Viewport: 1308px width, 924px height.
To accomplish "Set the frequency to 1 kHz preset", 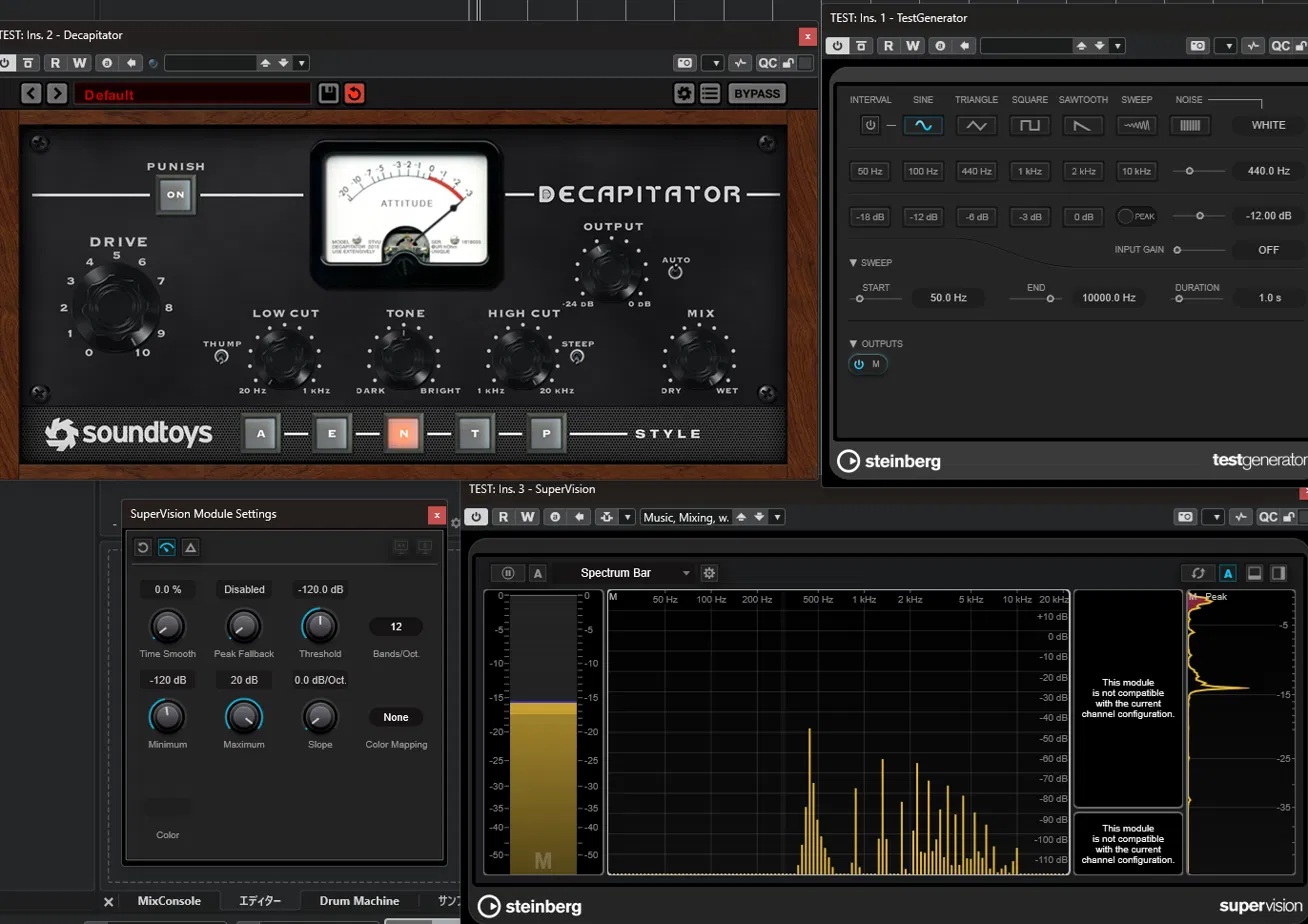I will pyautogui.click(x=1029, y=171).
